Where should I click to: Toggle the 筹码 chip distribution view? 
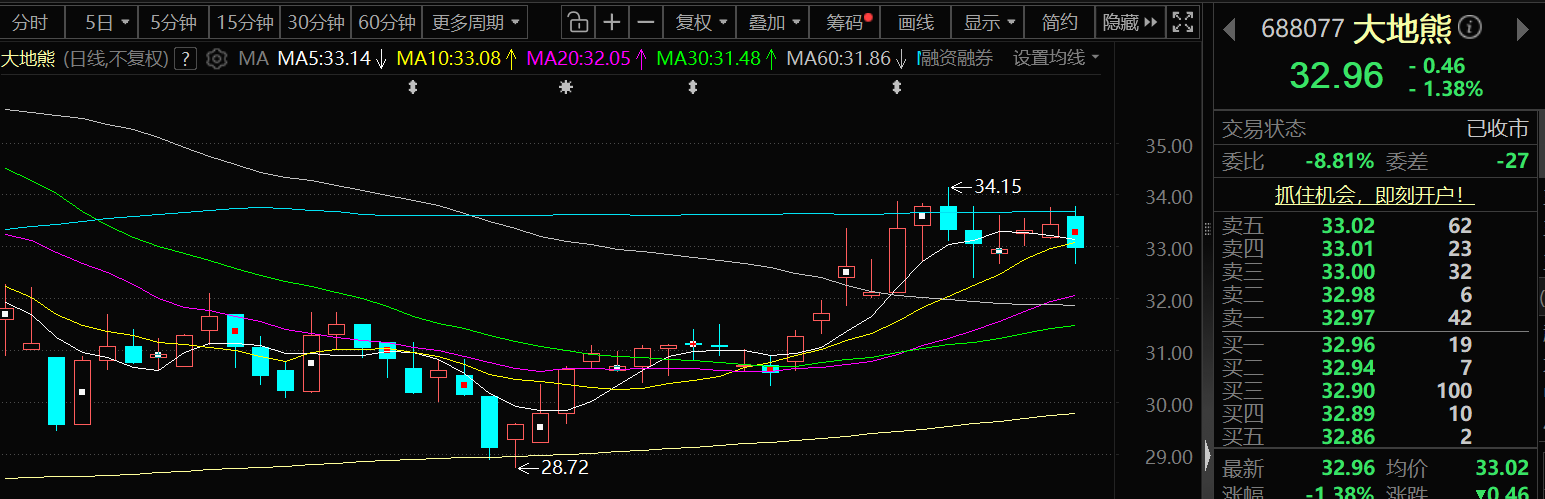tap(849, 21)
